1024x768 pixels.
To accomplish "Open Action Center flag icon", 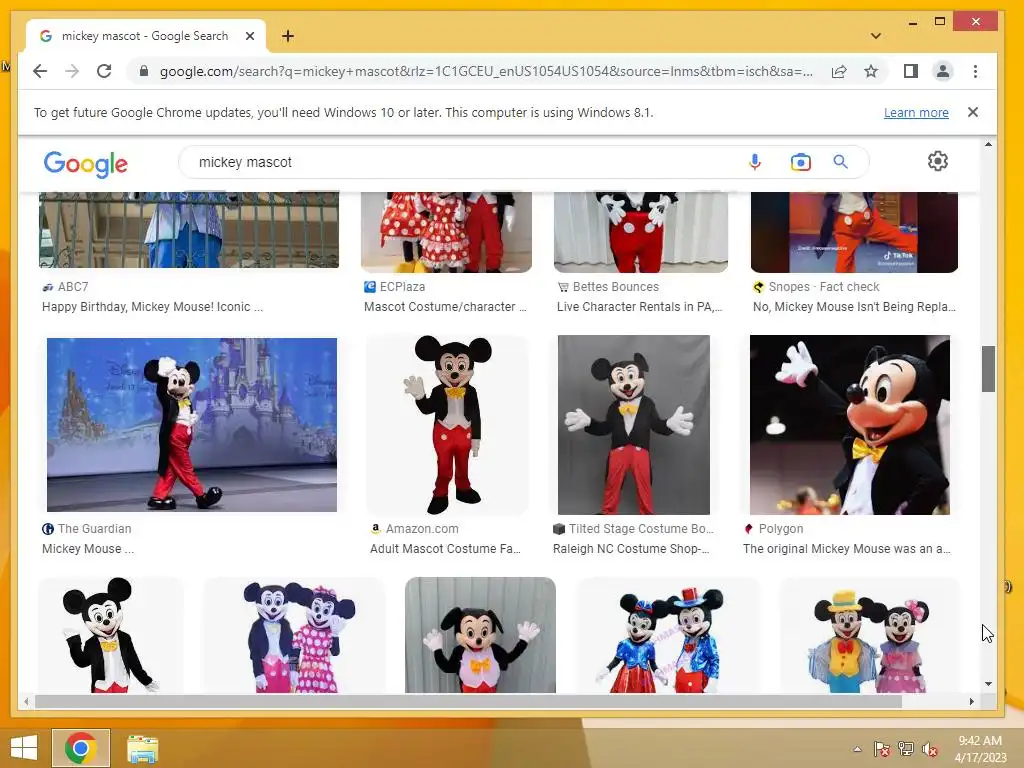I will 881,749.
